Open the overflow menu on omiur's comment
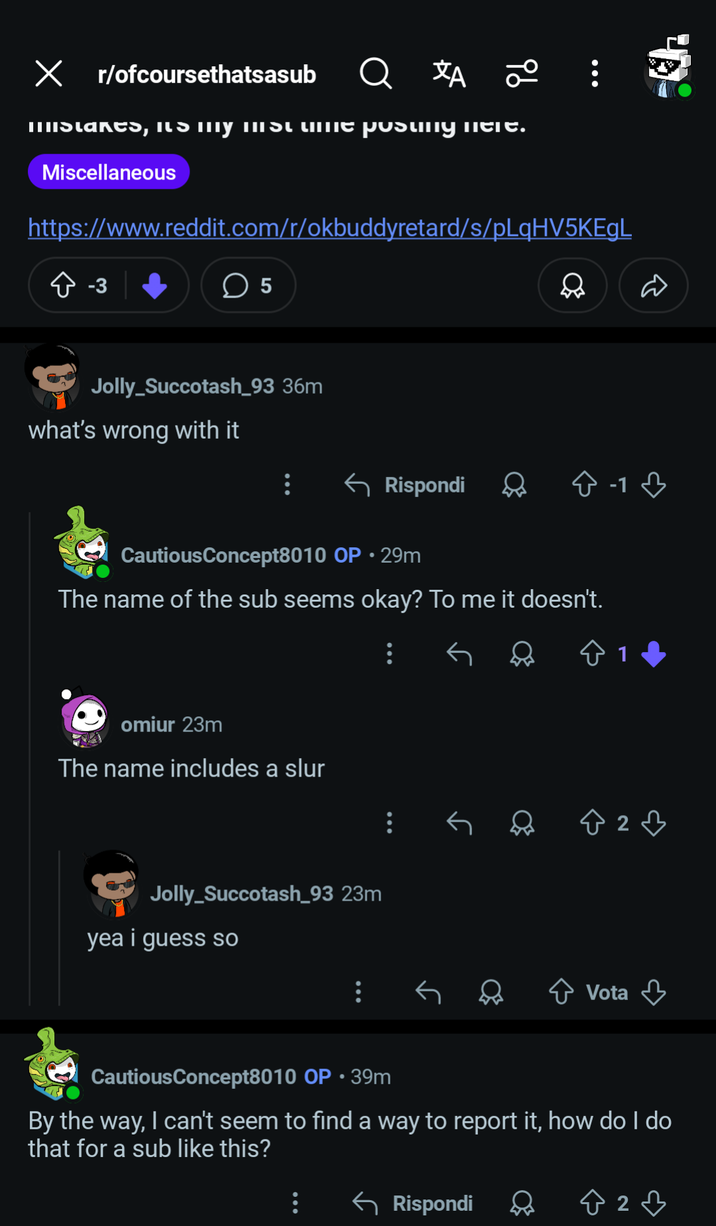 click(389, 822)
